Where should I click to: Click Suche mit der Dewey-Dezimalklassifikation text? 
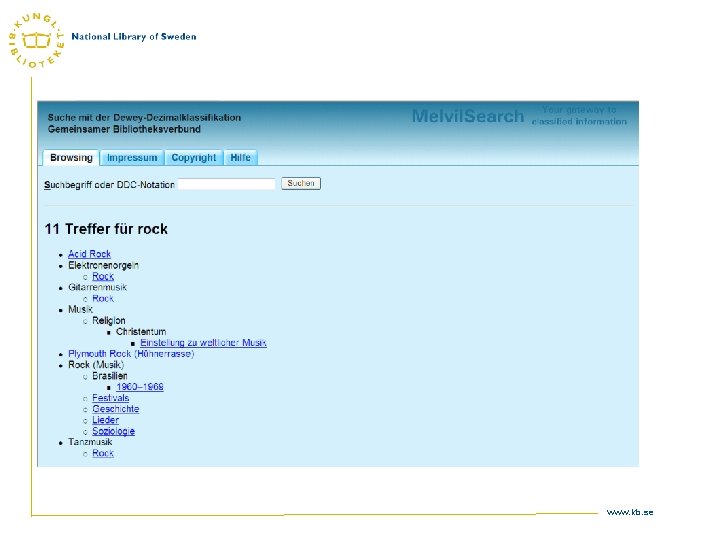(144, 118)
